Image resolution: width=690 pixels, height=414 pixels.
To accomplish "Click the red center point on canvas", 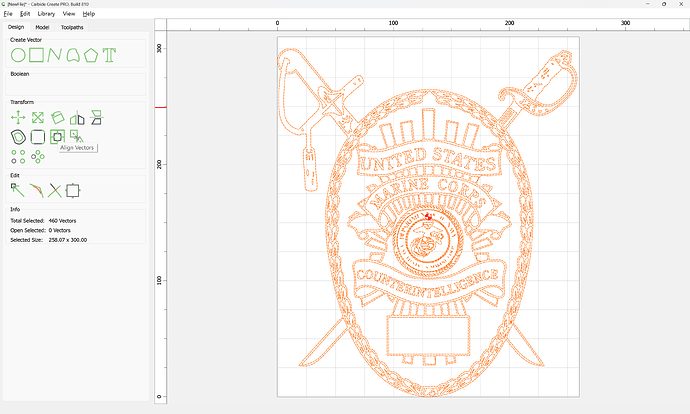I will 428,216.
